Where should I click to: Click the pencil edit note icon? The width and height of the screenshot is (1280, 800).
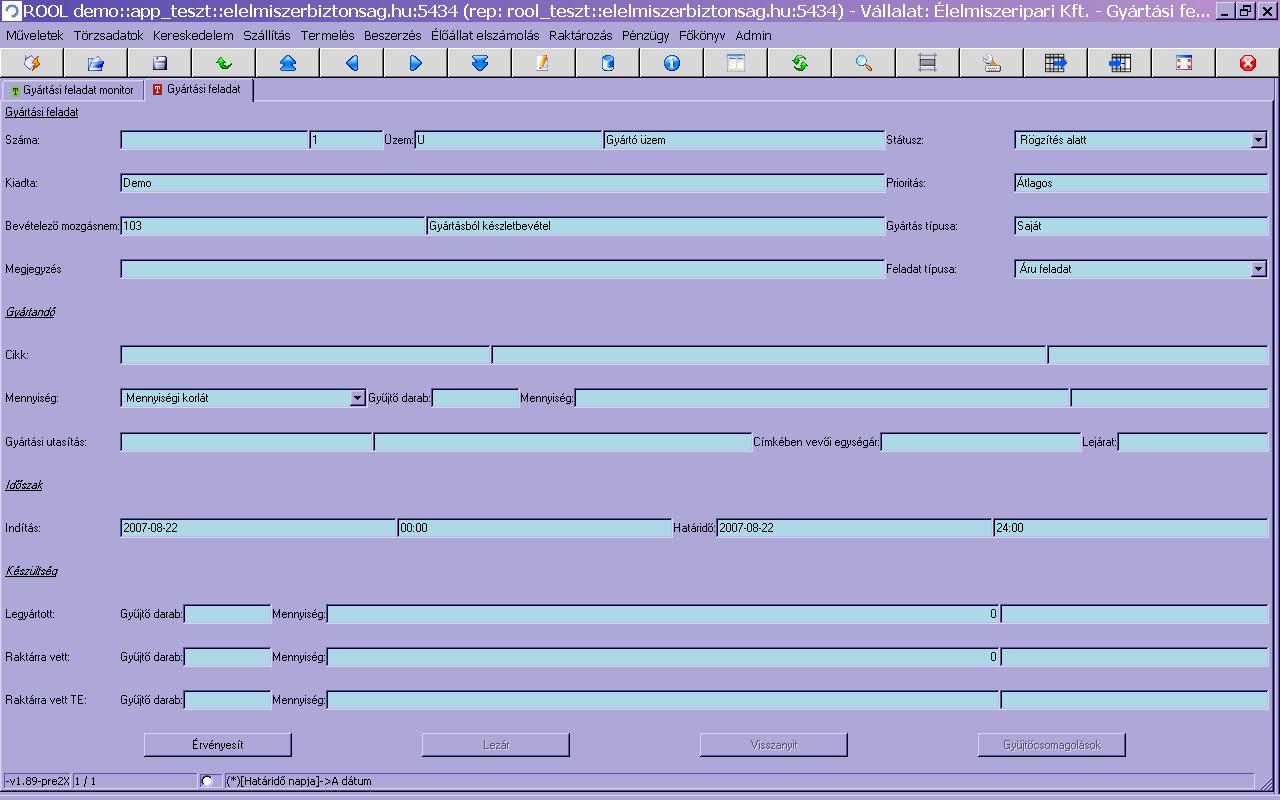(543, 63)
